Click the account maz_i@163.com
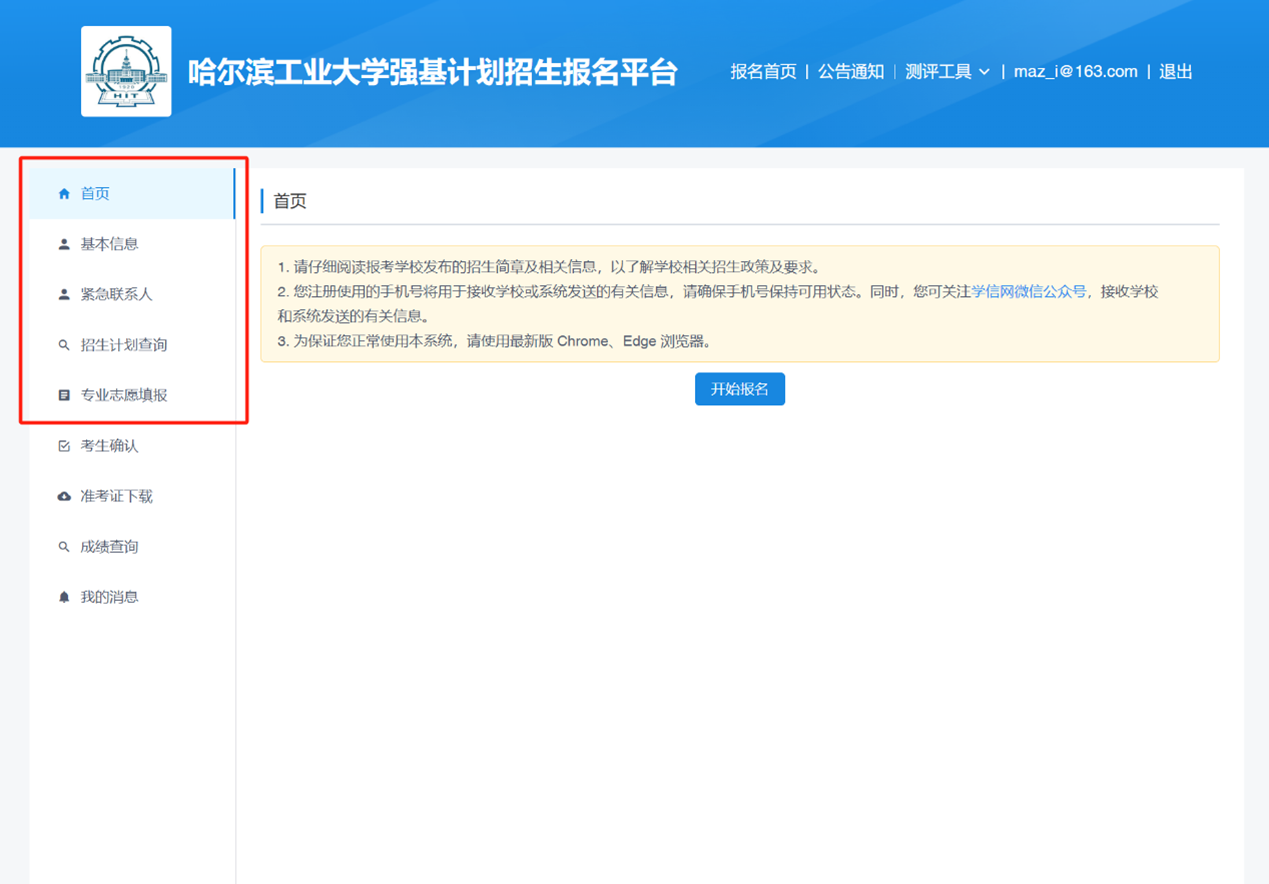Image resolution: width=1269 pixels, height=884 pixels. 1076,72
